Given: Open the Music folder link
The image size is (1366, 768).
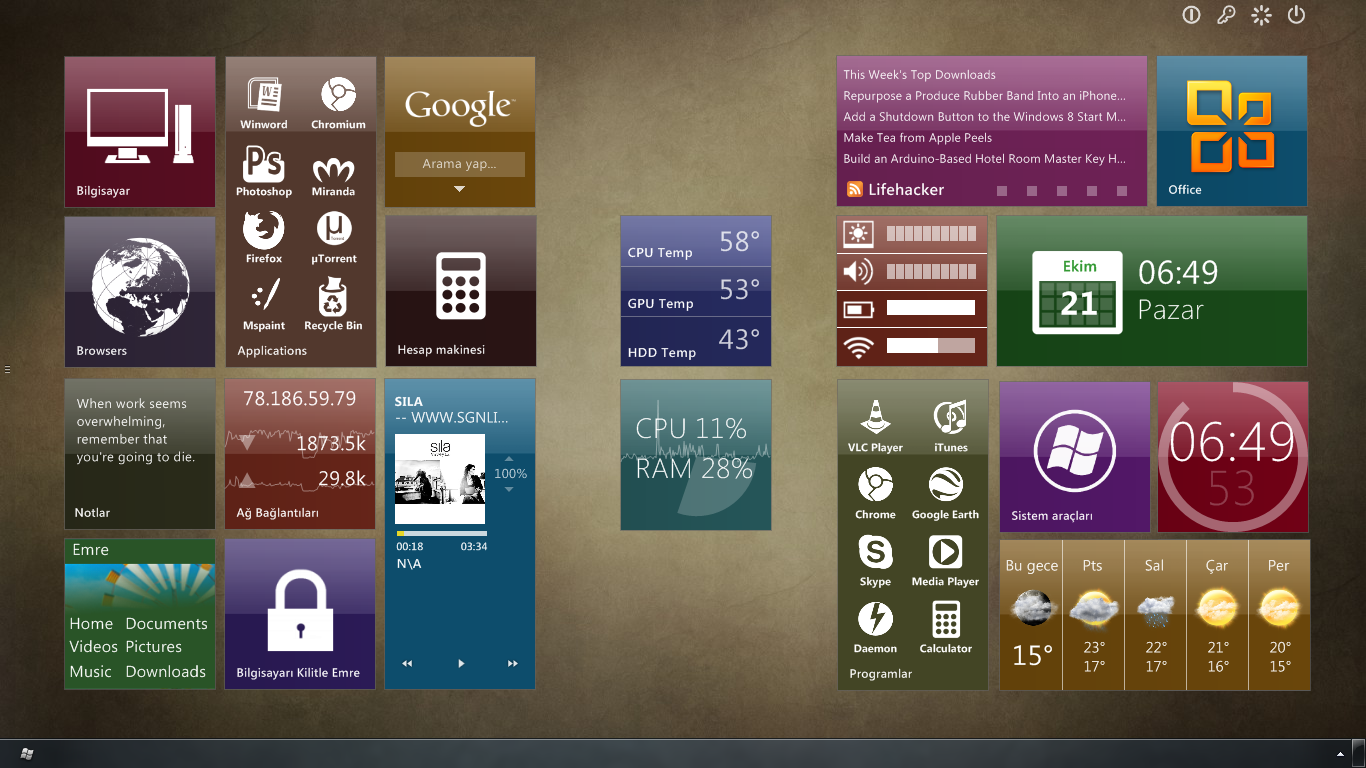Looking at the screenshot, I should tap(90, 672).
